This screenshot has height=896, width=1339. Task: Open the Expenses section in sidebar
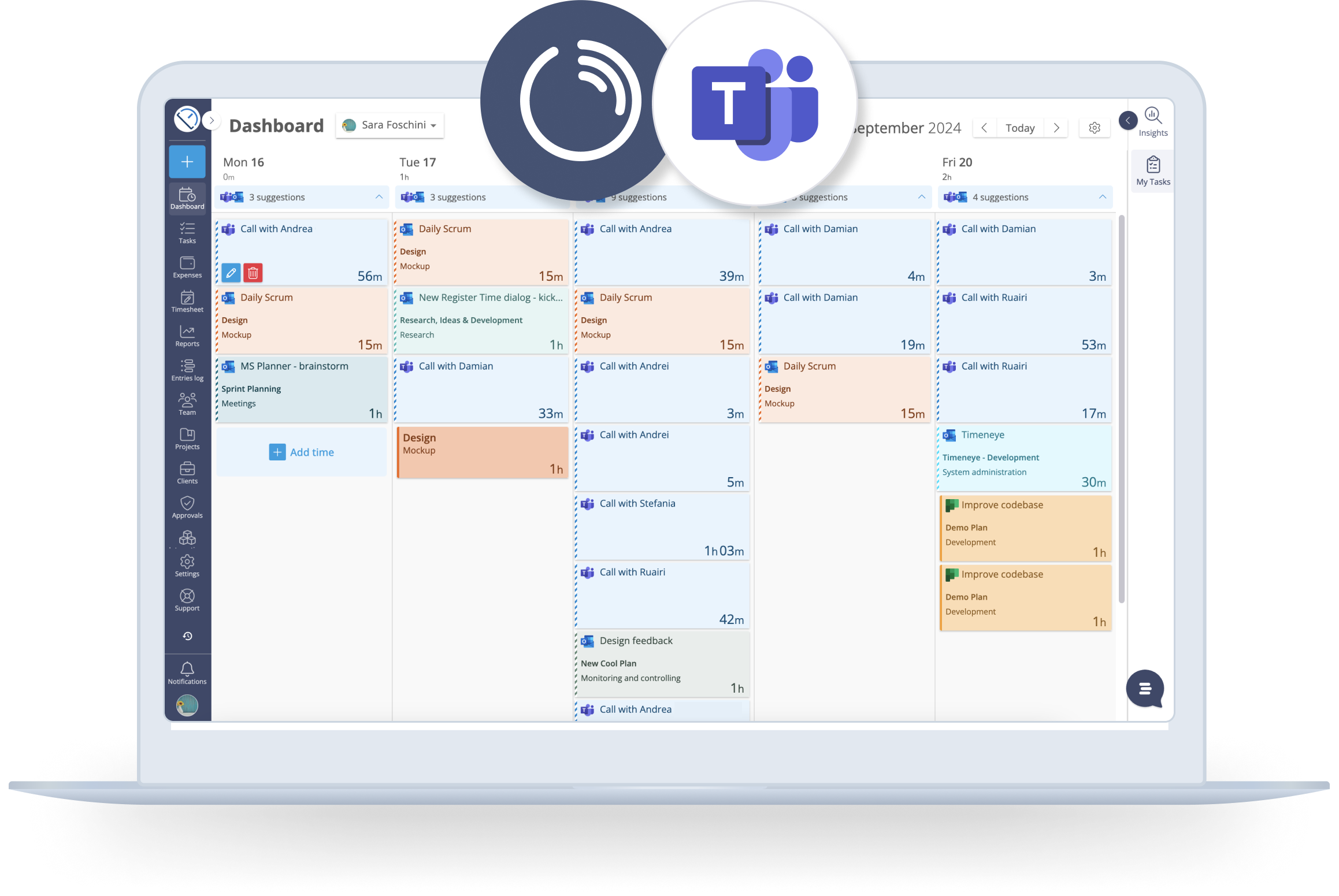[187, 267]
